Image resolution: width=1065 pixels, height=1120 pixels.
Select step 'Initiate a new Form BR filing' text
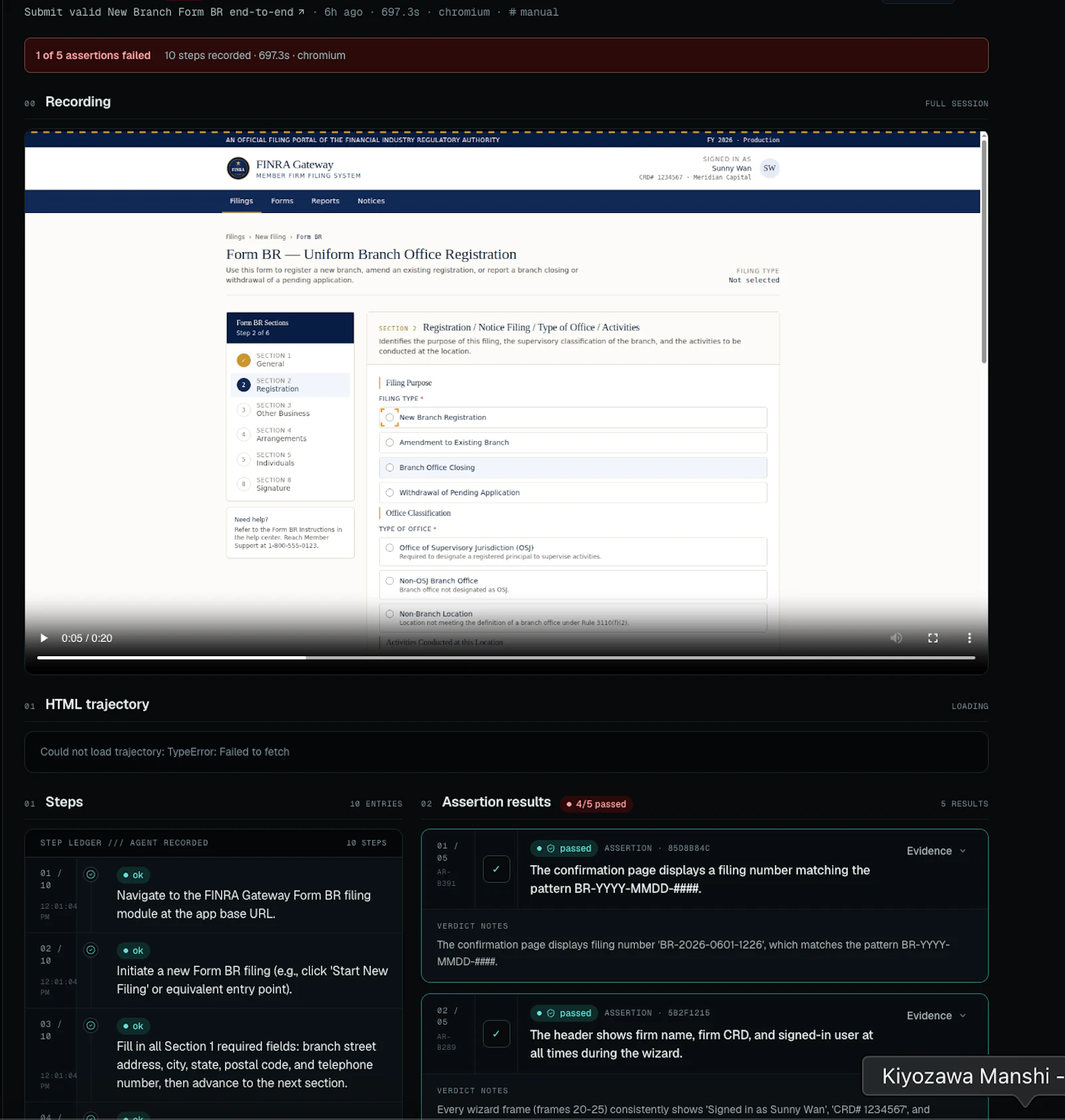252,980
